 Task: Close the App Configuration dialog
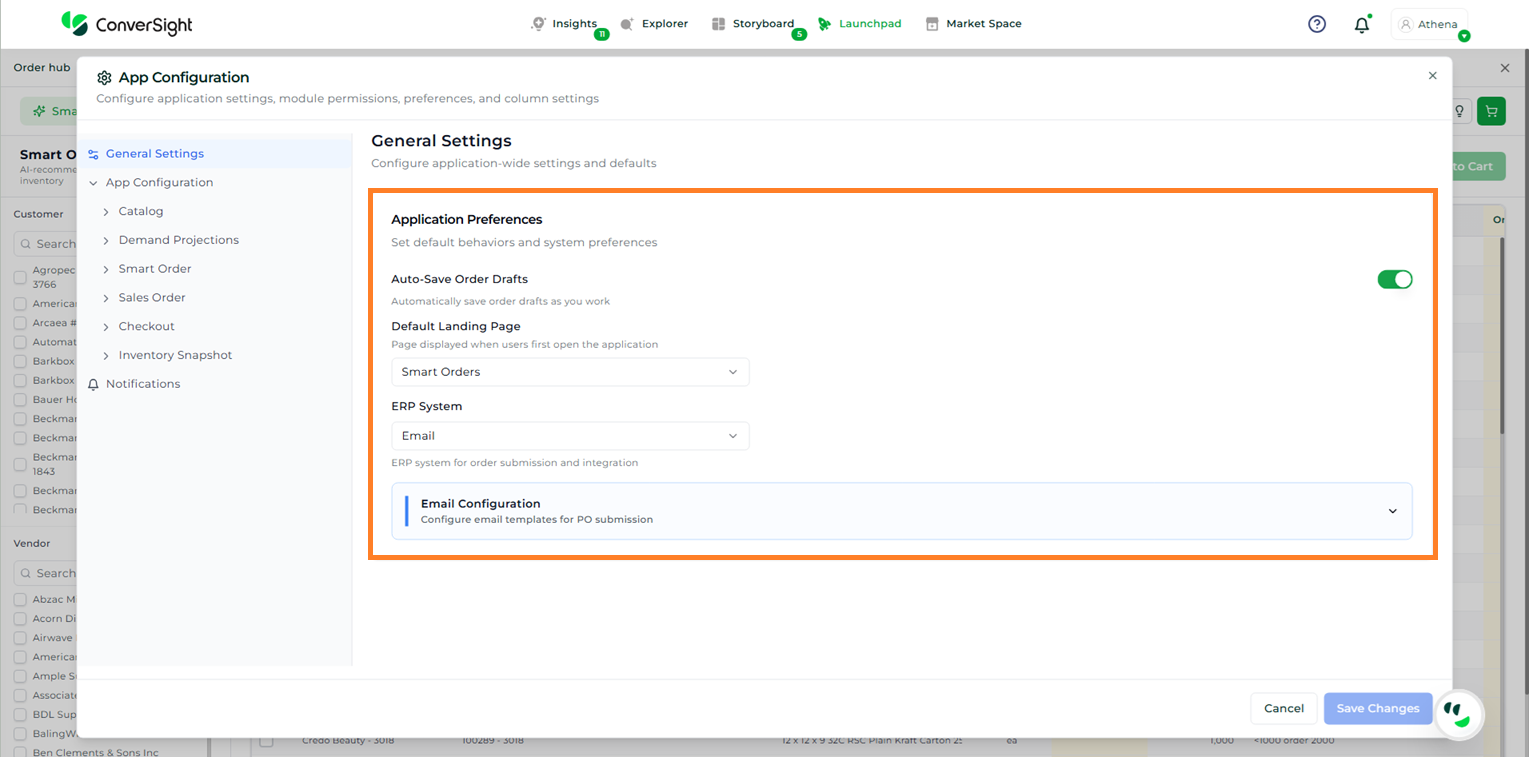click(x=1432, y=76)
